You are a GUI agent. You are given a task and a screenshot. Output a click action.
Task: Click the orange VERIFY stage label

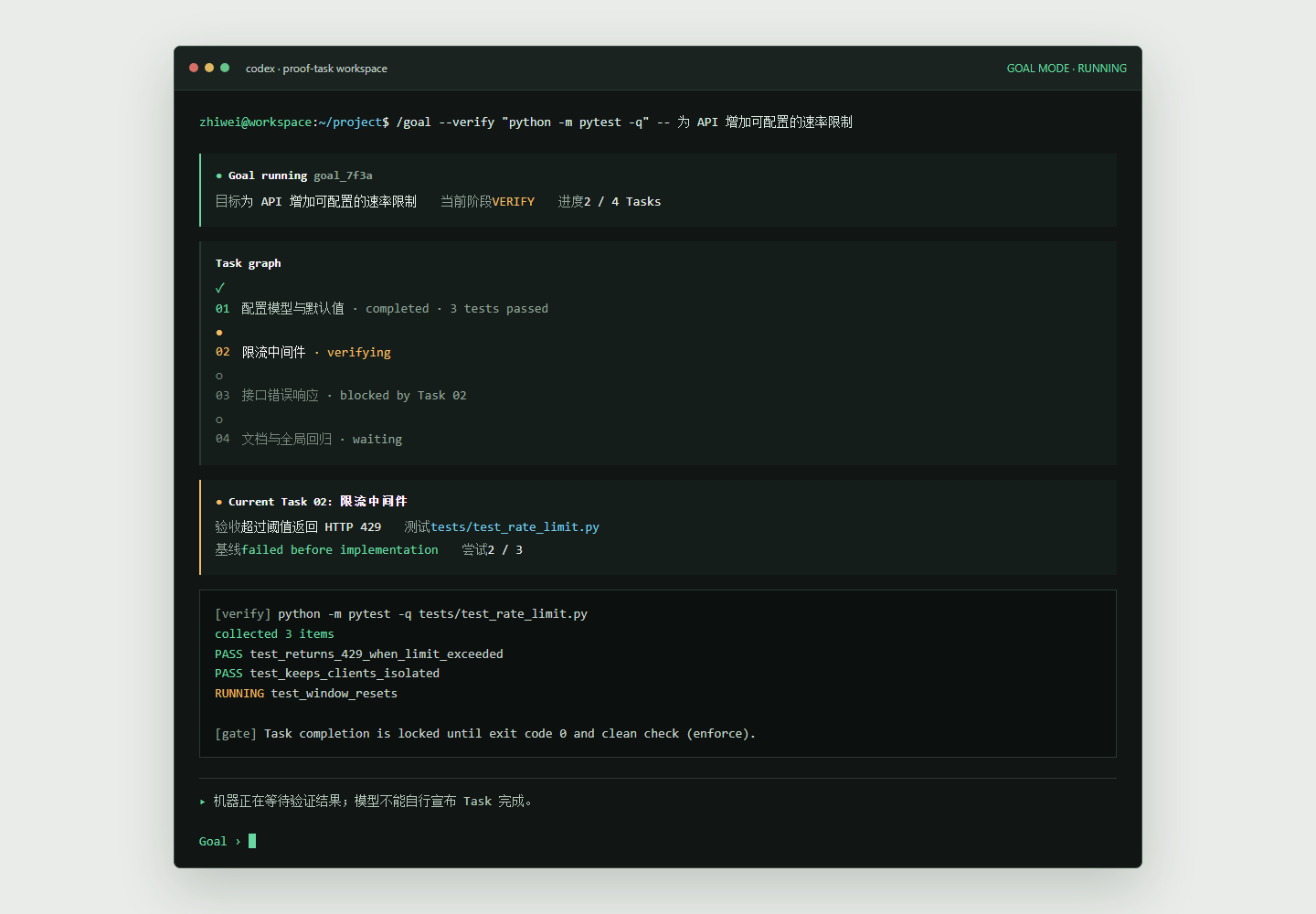[514, 202]
